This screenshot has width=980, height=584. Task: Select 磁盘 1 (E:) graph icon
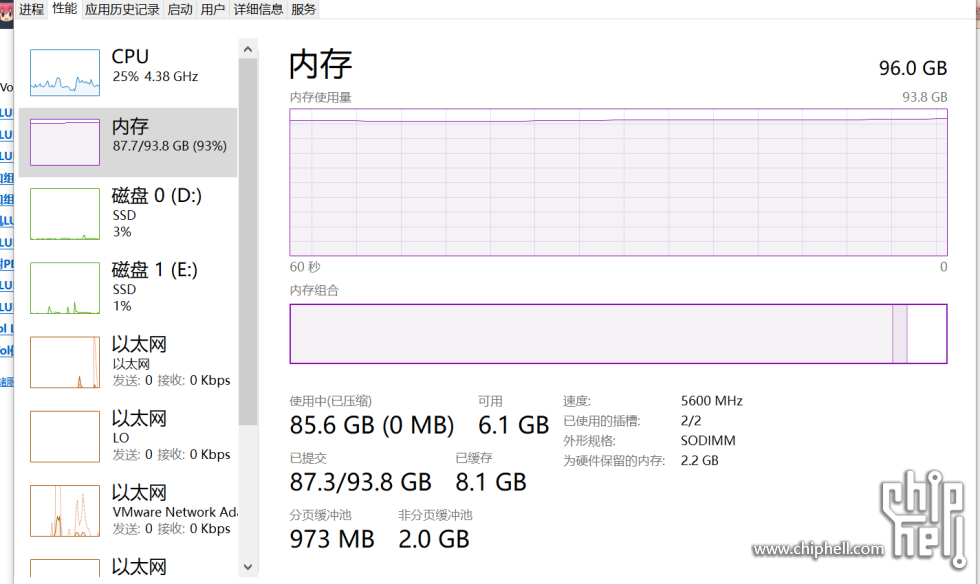pyautogui.click(x=65, y=288)
